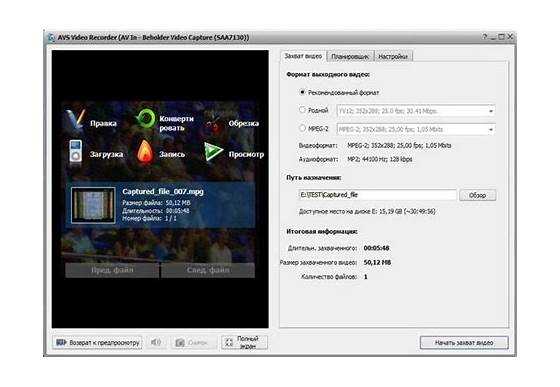
Task: Take a snapshot with Снимок button
Action: coord(195,342)
